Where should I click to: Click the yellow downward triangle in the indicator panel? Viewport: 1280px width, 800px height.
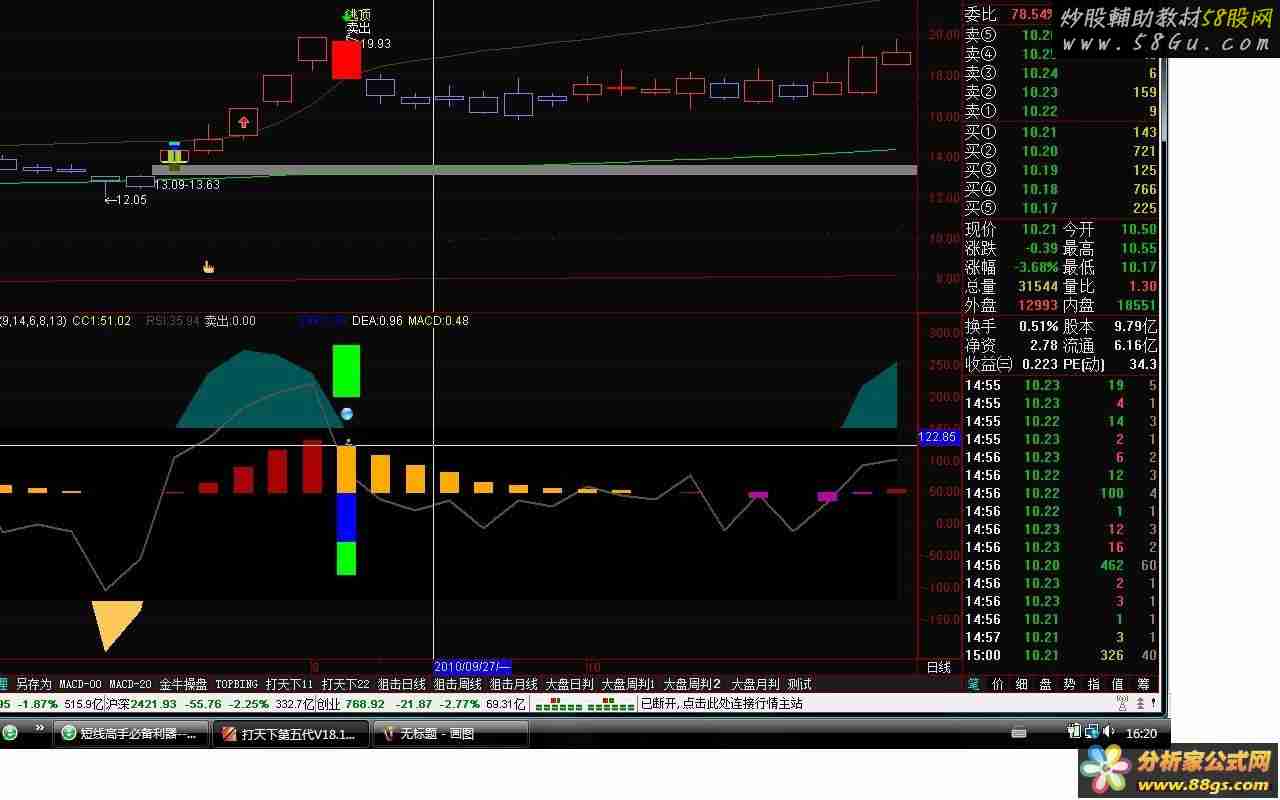(117, 626)
